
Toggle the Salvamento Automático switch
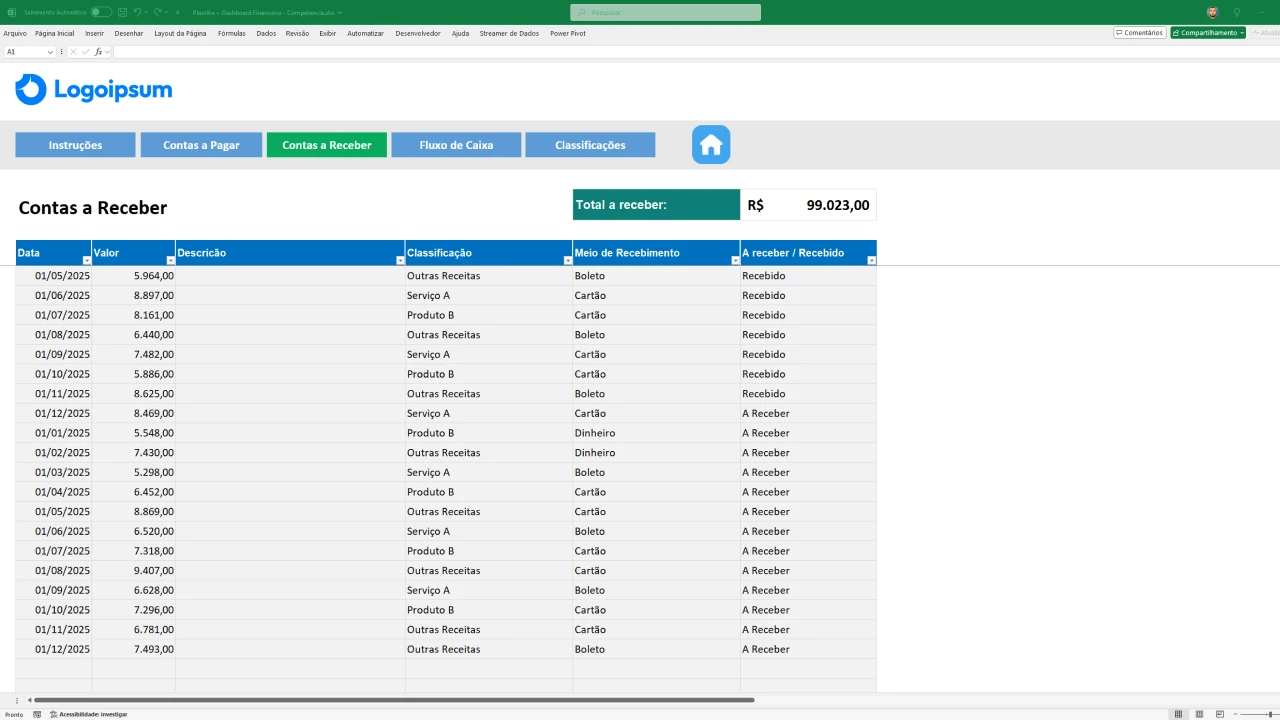(x=101, y=12)
